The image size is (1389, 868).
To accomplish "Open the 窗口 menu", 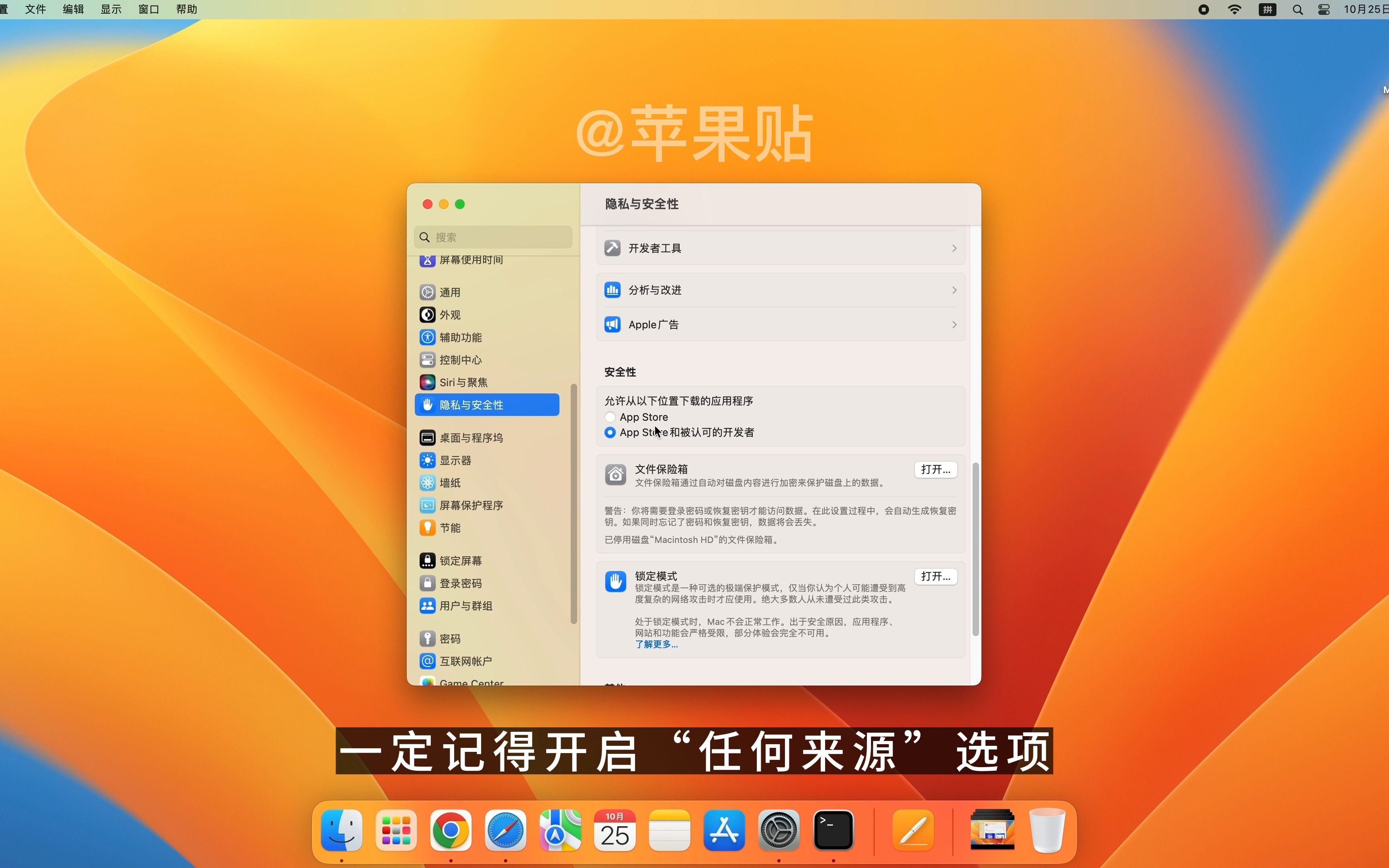I will [x=149, y=9].
